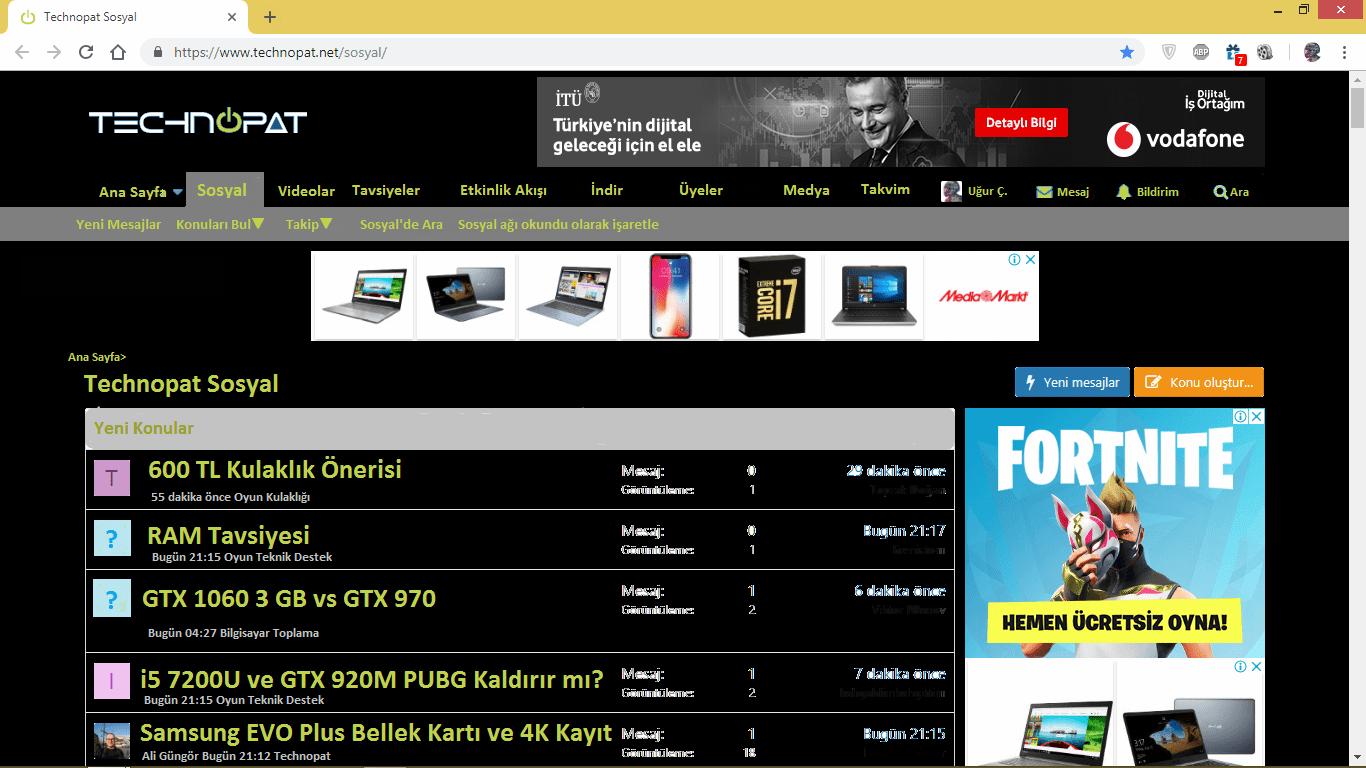Open the Chrome profile avatar
1366x768 pixels.
pyautogui.click(x=1313, y=52)
